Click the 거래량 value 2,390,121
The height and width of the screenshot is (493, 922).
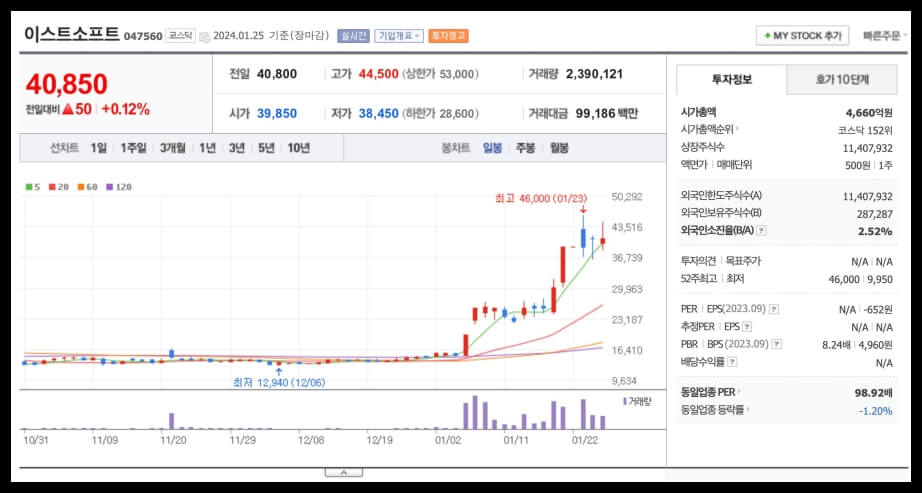[594, 75]
